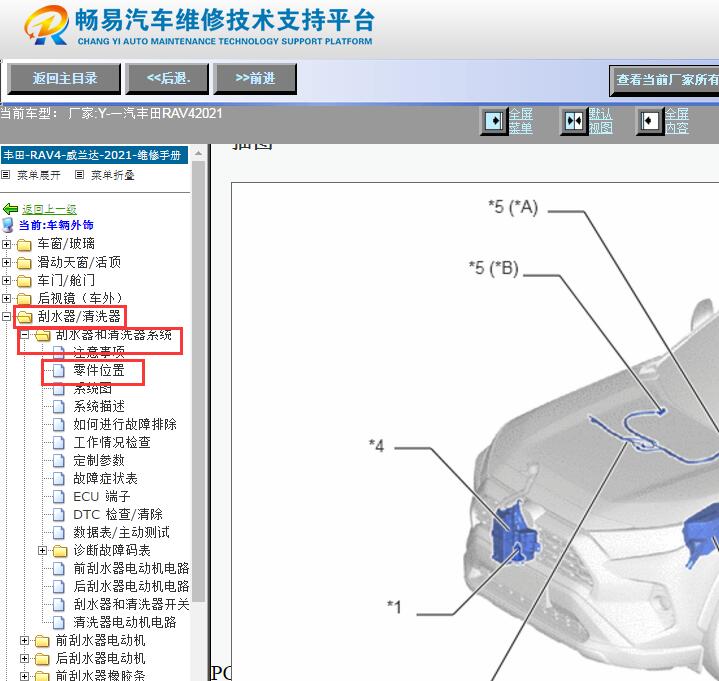Expand the 前刮水器电动机 folder node
This screenshot has height=681, width=719.
click(x=25, y=641)
